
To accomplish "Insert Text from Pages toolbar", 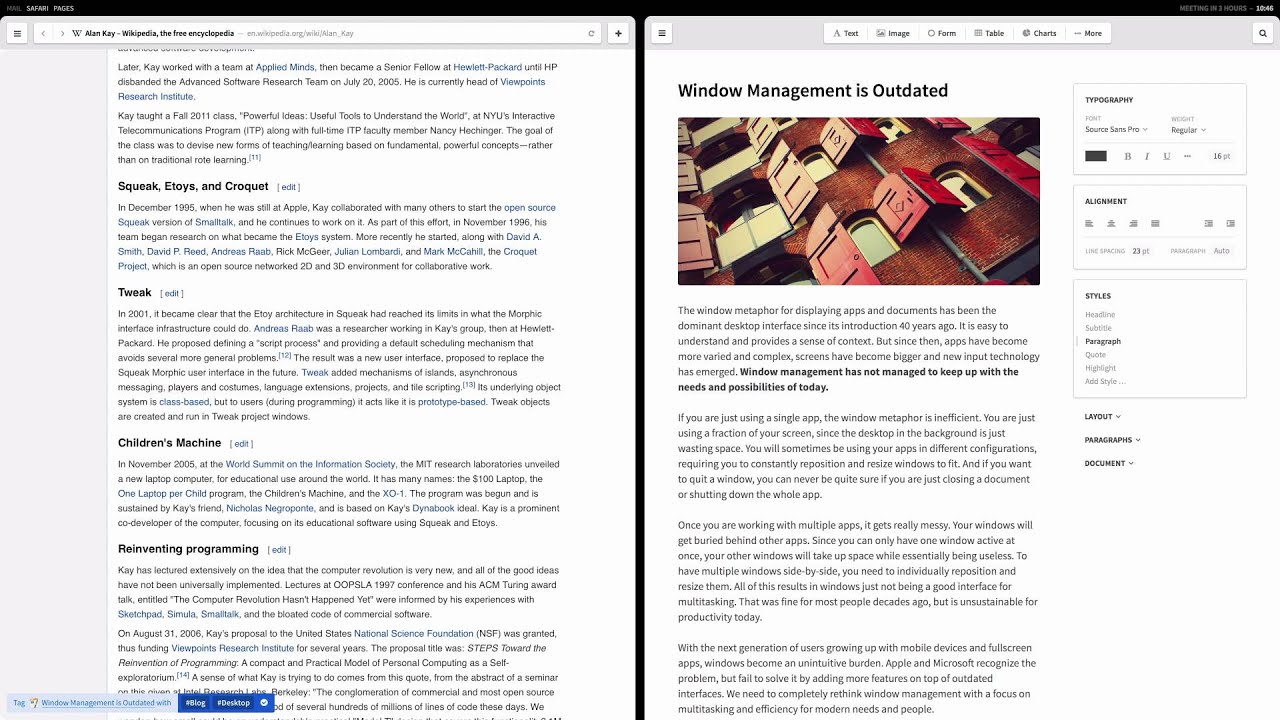I will tap(845, 33).
